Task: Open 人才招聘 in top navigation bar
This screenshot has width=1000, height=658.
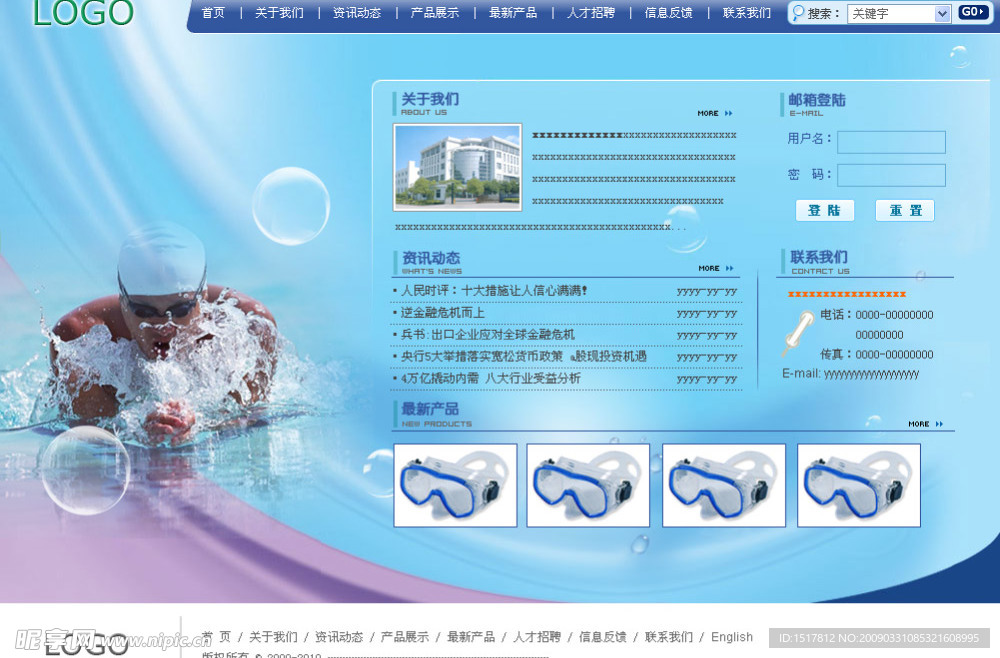Action: pyautogui.click(x=591, y=13)
